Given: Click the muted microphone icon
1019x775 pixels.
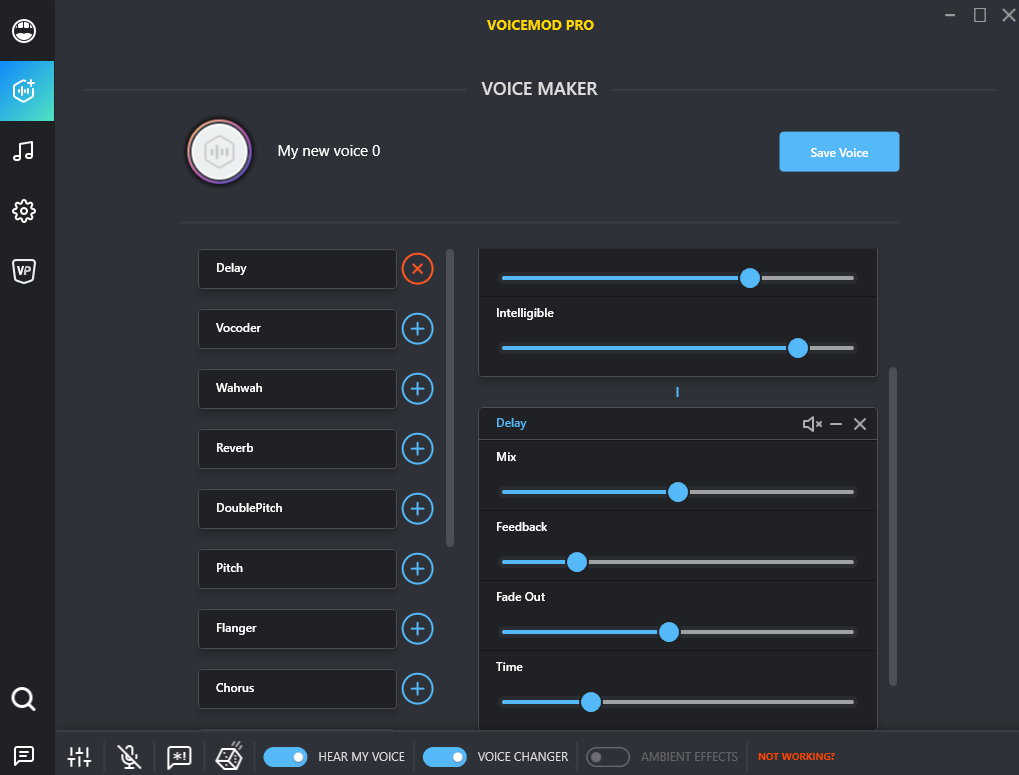Looking at the screenshot, I should (129, 756).
